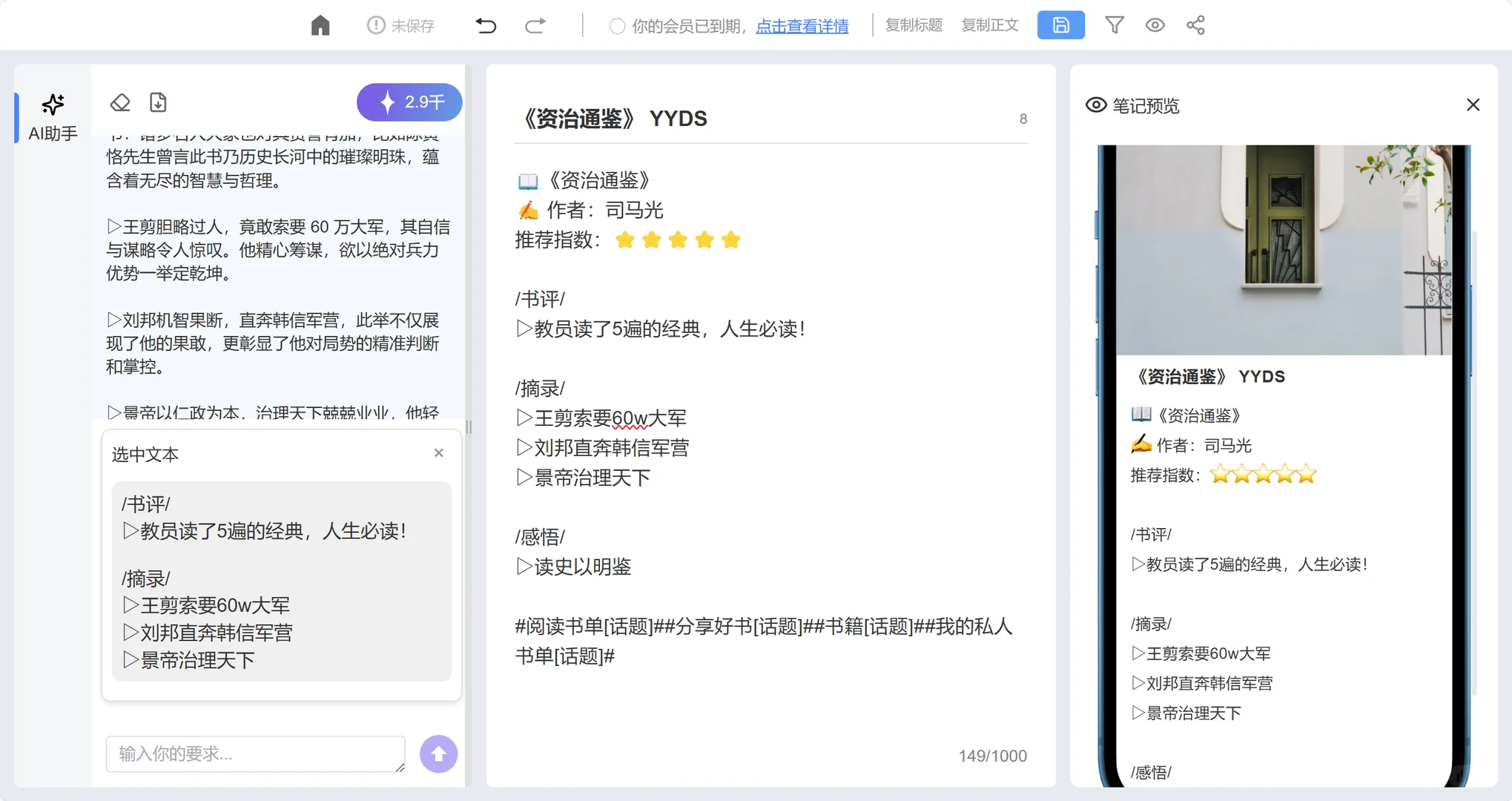Toggle the preview eye icon in the toolbar

tap(1154, 24)
